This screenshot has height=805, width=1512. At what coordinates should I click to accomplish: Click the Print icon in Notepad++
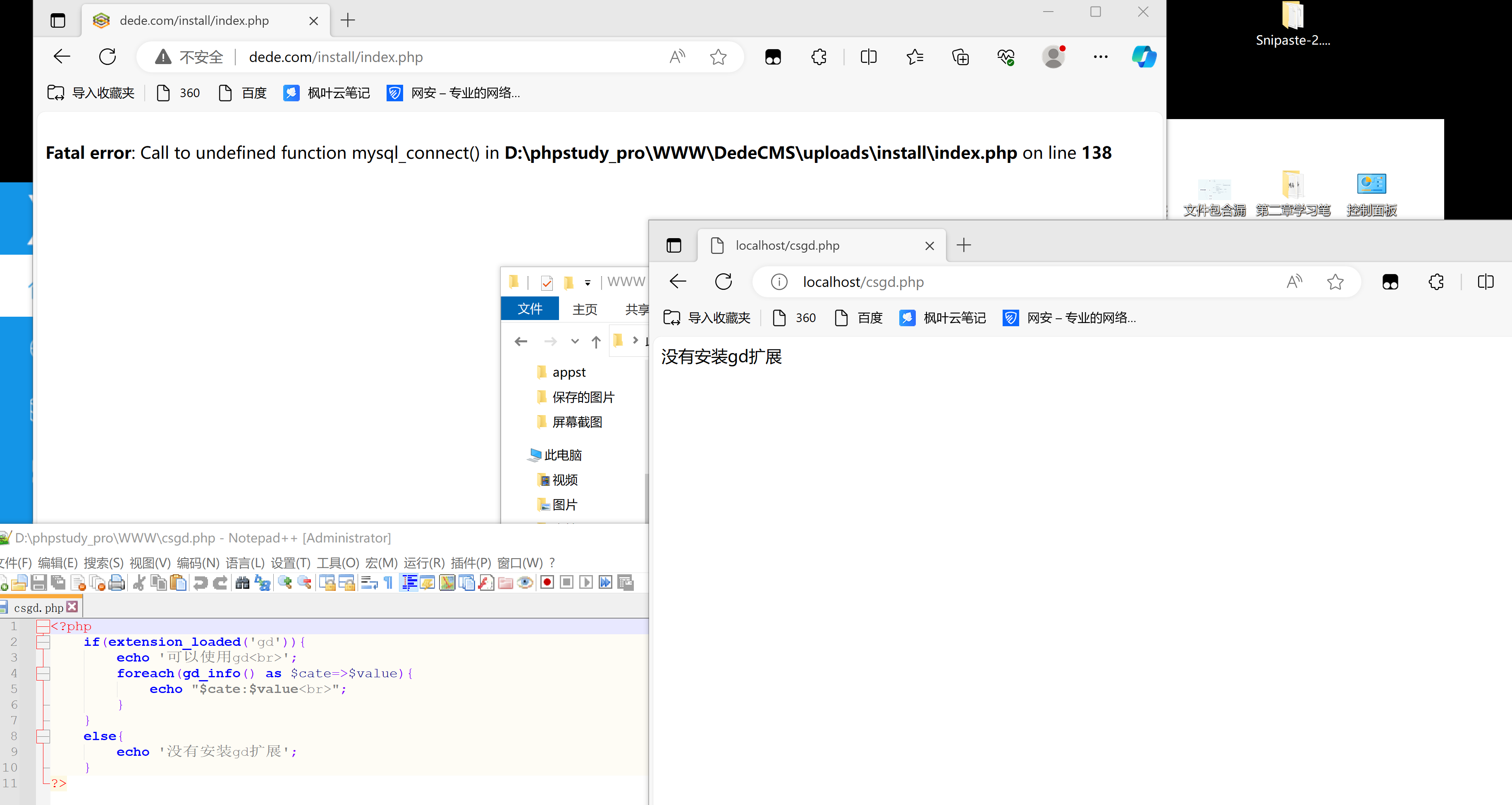coord(117,583)
